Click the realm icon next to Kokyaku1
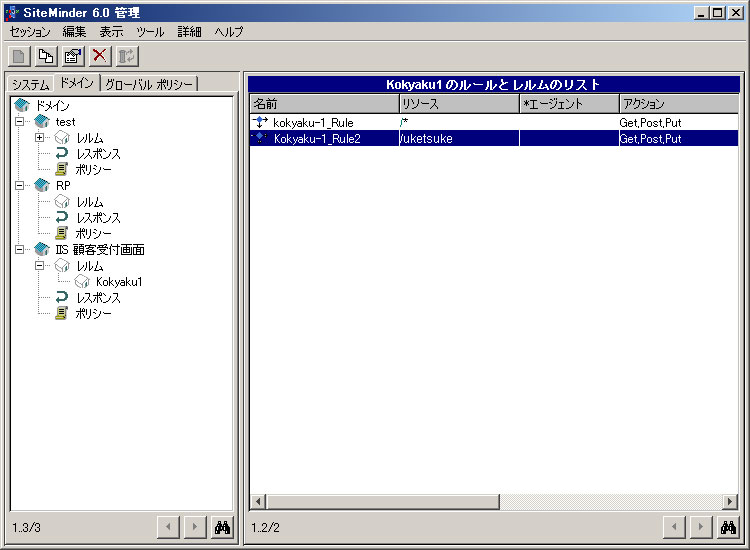The image size is (750, 550). tap(82, 281)
